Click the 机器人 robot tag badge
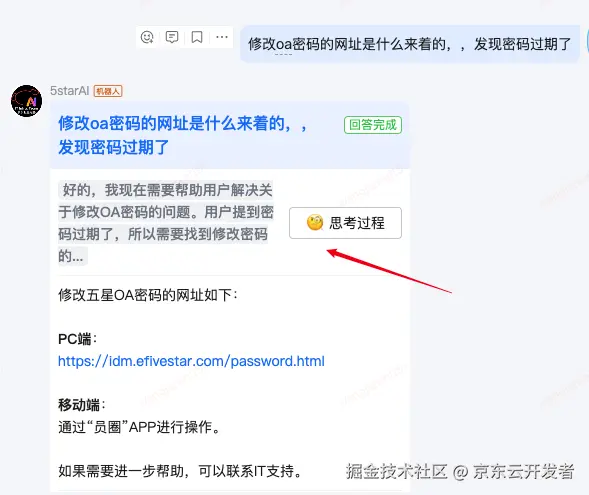 pyautogui.click(x=108, y=91)
